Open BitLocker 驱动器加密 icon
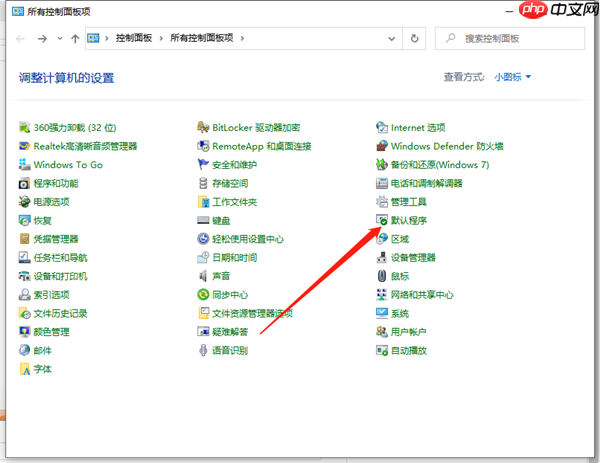 [203, 127]
